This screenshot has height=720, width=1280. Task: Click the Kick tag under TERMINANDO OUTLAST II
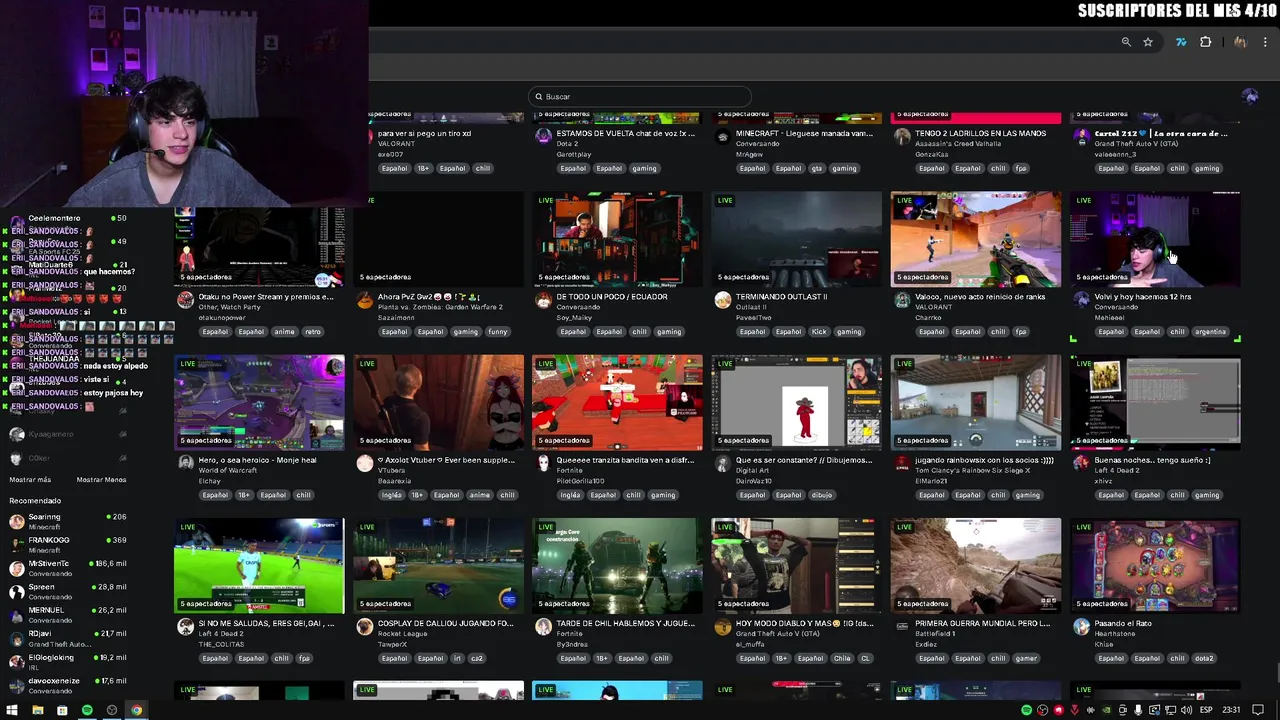(x=819, y=332)
